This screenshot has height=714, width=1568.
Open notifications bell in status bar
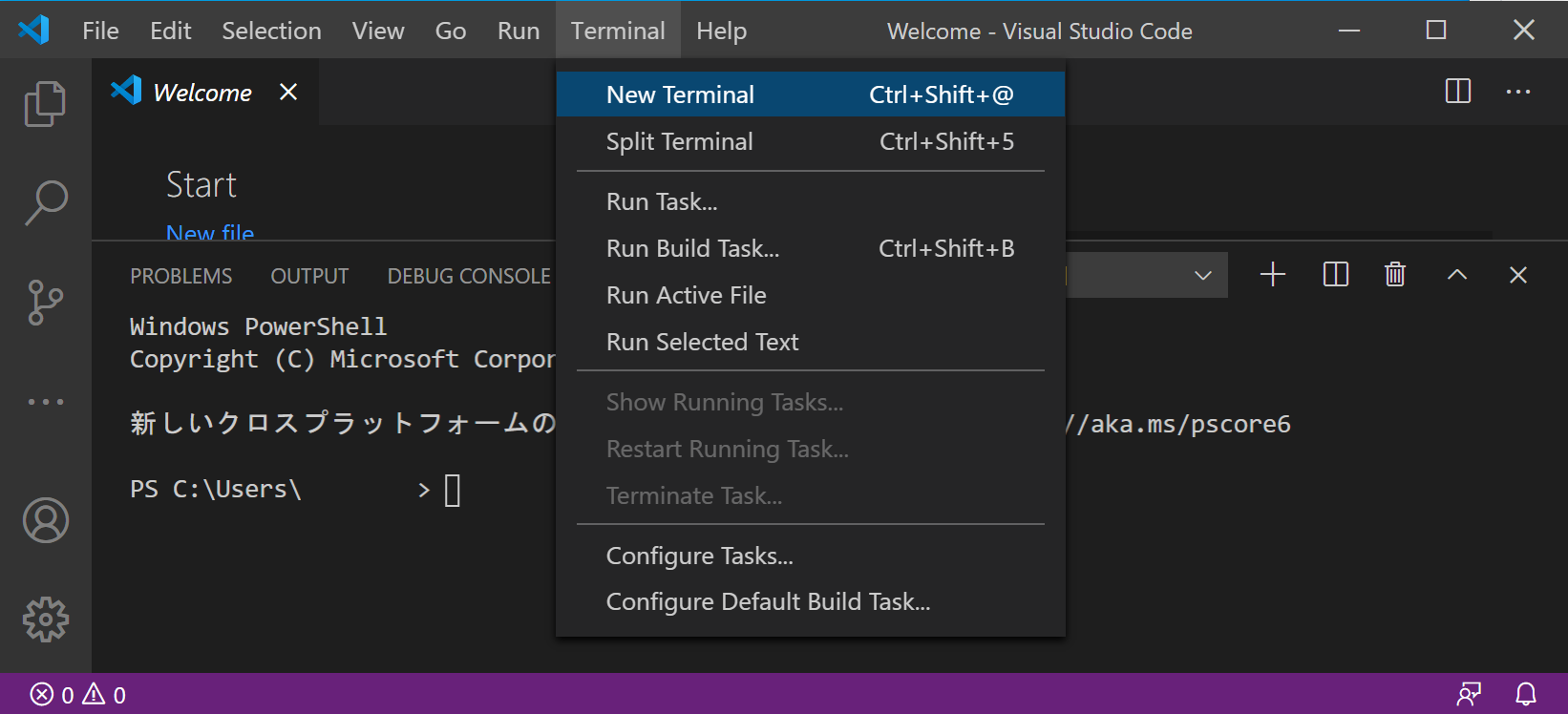pos(1526,694)
